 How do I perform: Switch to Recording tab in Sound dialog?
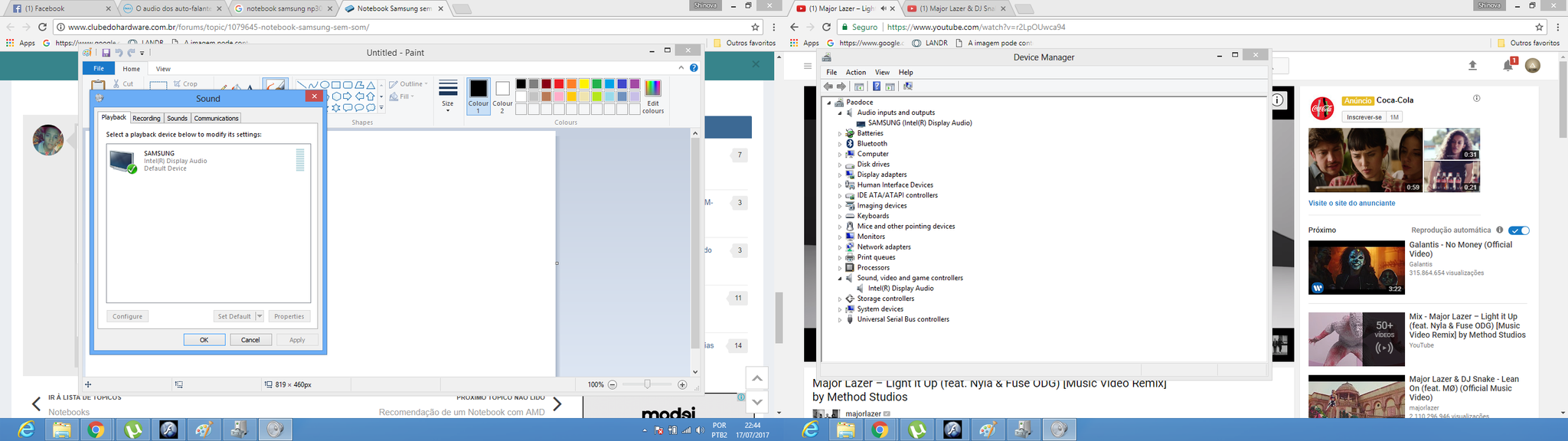[146, 118]
